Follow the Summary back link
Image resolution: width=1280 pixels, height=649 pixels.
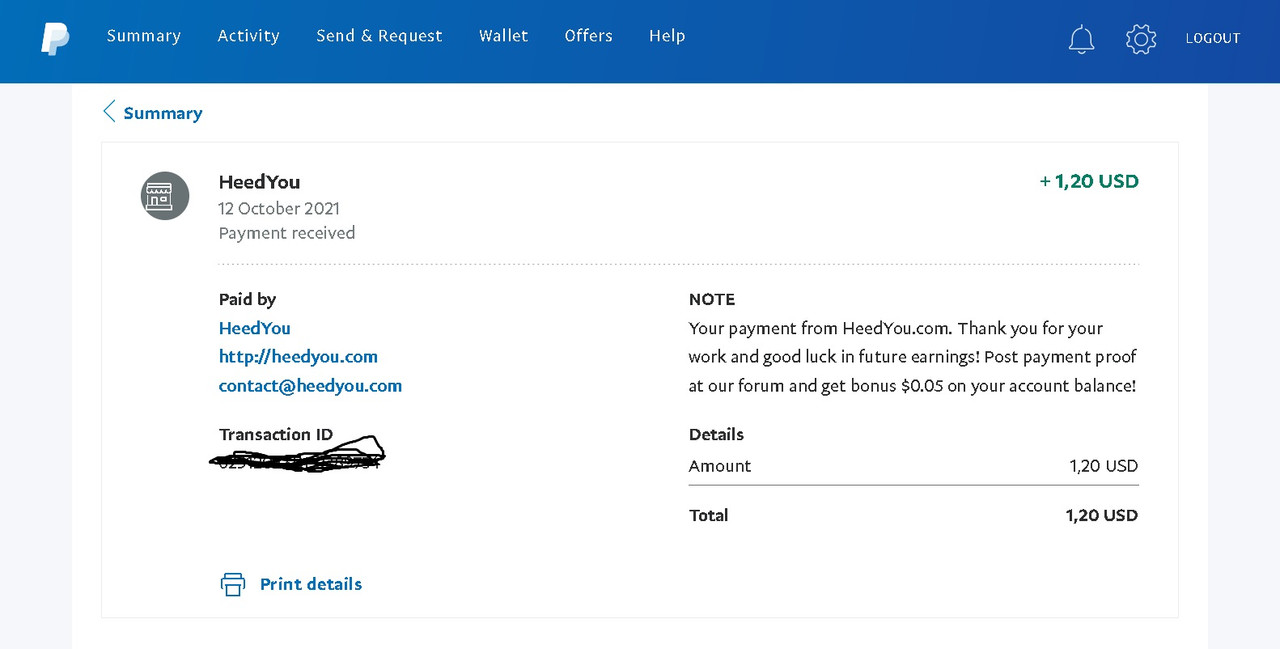point(163,113)
